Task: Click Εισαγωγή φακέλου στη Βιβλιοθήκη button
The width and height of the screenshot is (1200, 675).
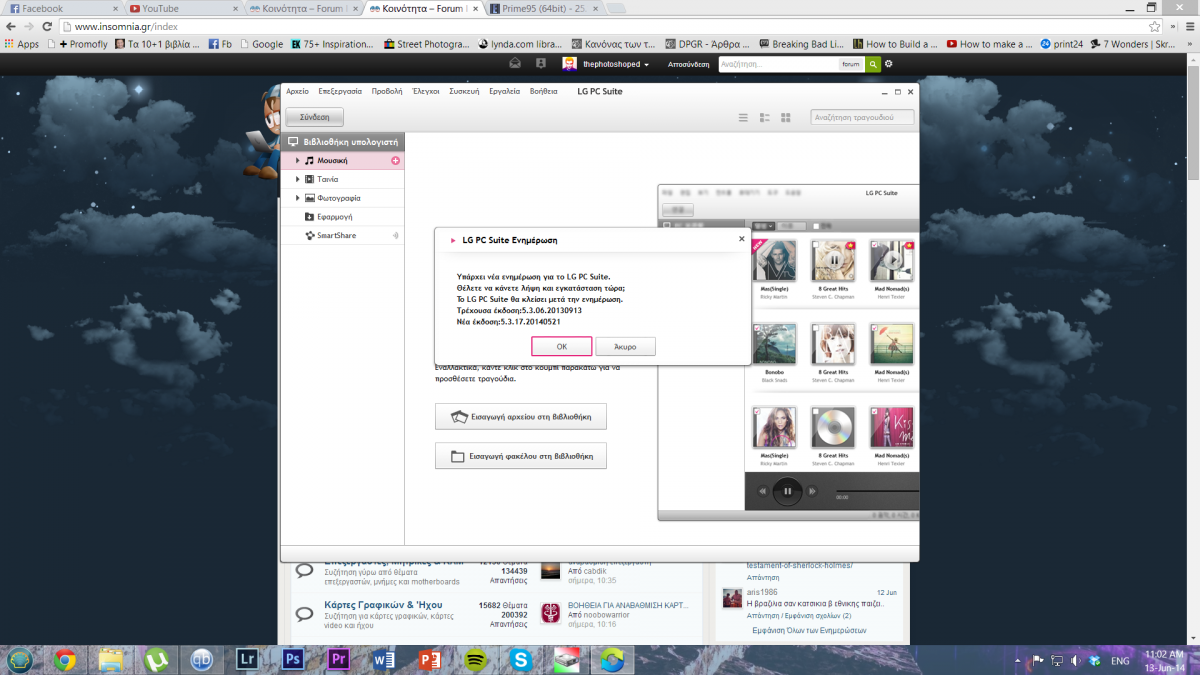Action: 521,456
